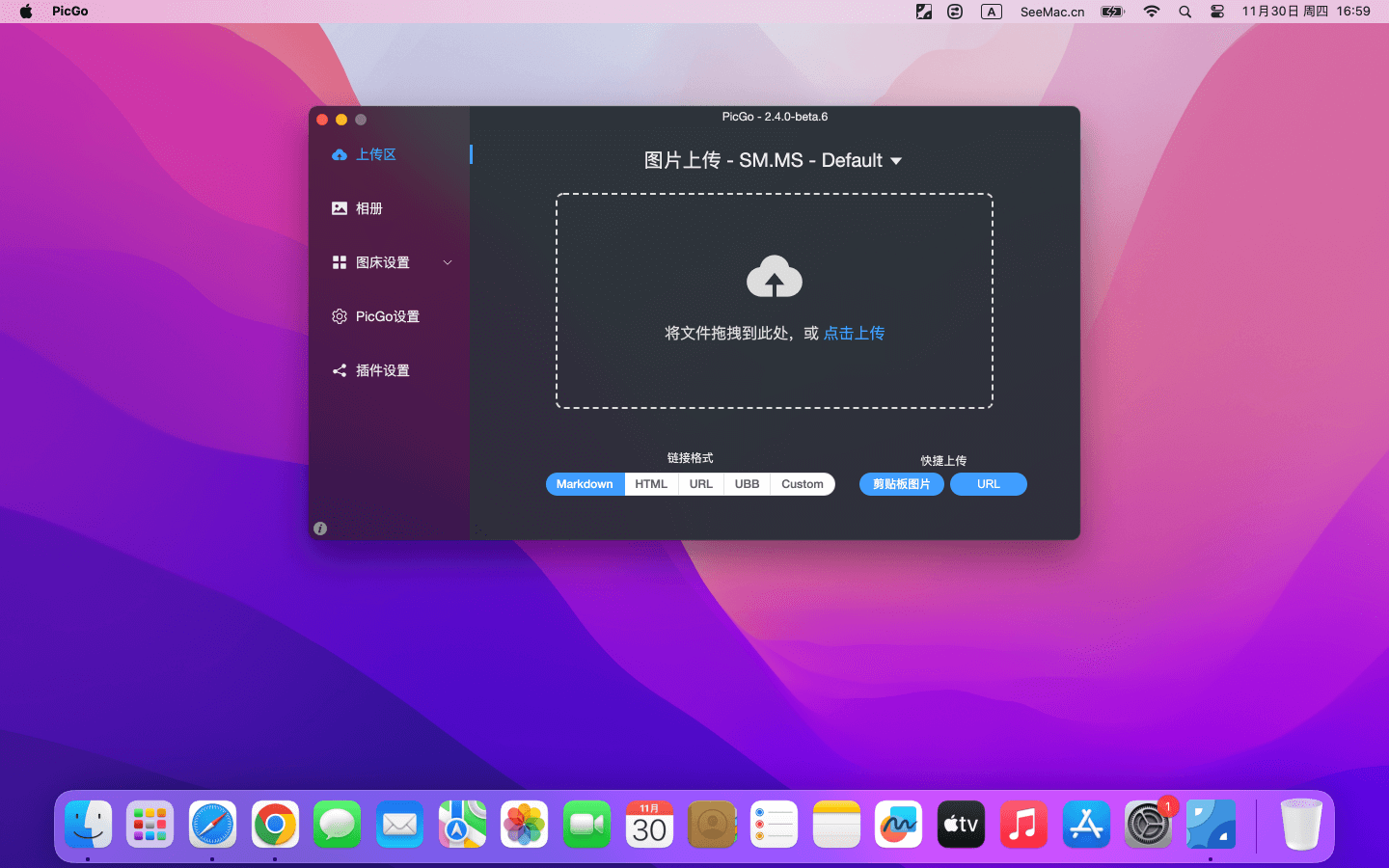This screenshot has height=868, width=1389.
Task: Switch link format to HTML
Action: [651, 484]
